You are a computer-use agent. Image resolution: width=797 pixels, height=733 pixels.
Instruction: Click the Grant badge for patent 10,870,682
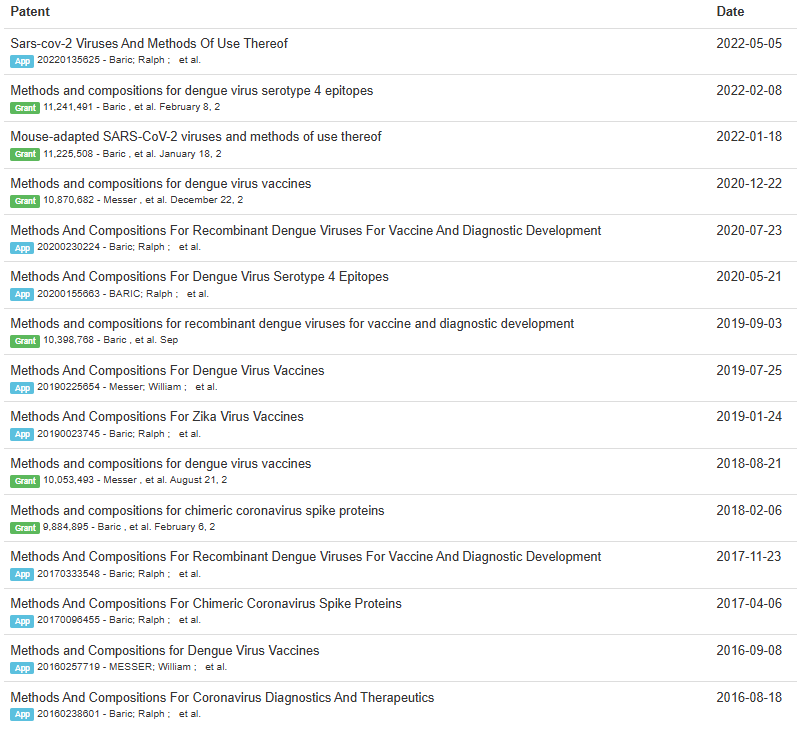[25, 201]
